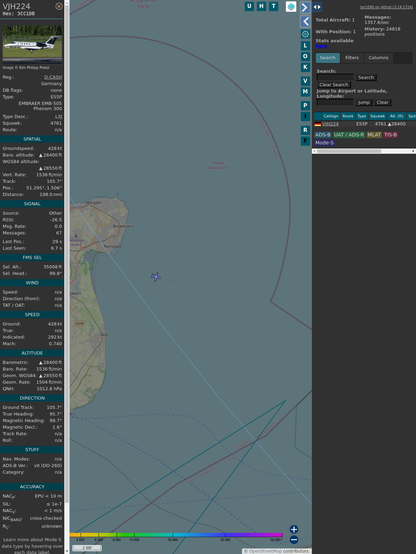This screenshot has height=554, width=416.
Task: Toggle the T tracks button
Action: [x=273, y=6]
